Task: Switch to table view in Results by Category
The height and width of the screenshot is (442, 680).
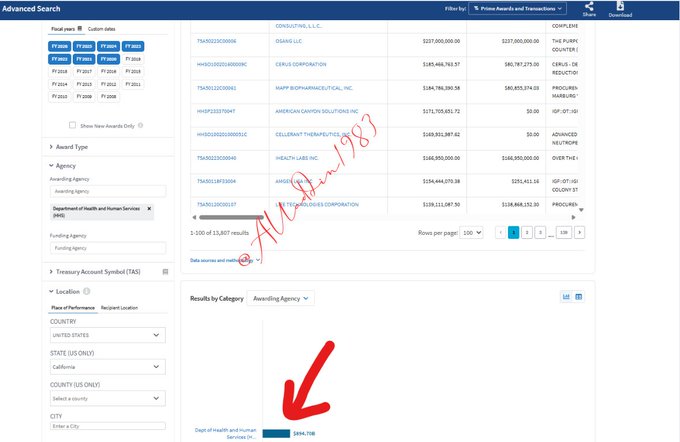Action: 579,297
